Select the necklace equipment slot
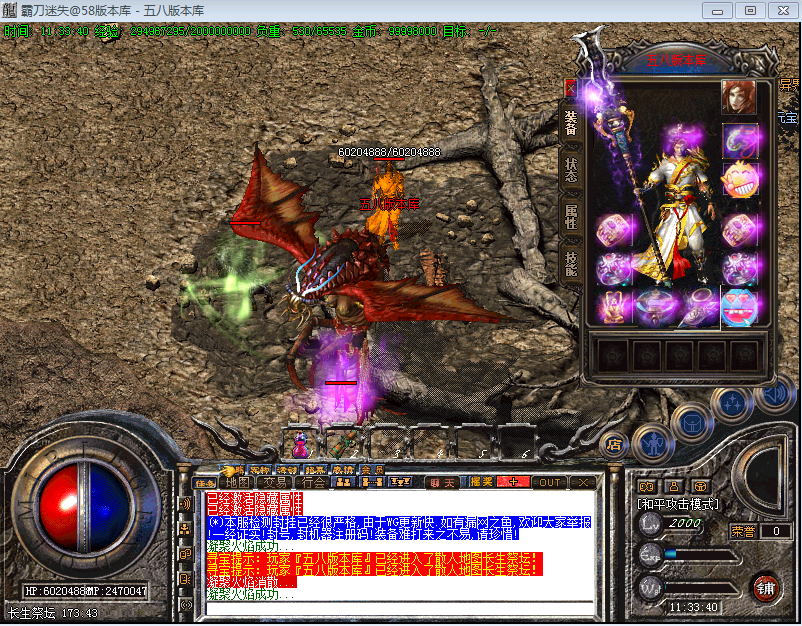802x626 pixels. 740,141
